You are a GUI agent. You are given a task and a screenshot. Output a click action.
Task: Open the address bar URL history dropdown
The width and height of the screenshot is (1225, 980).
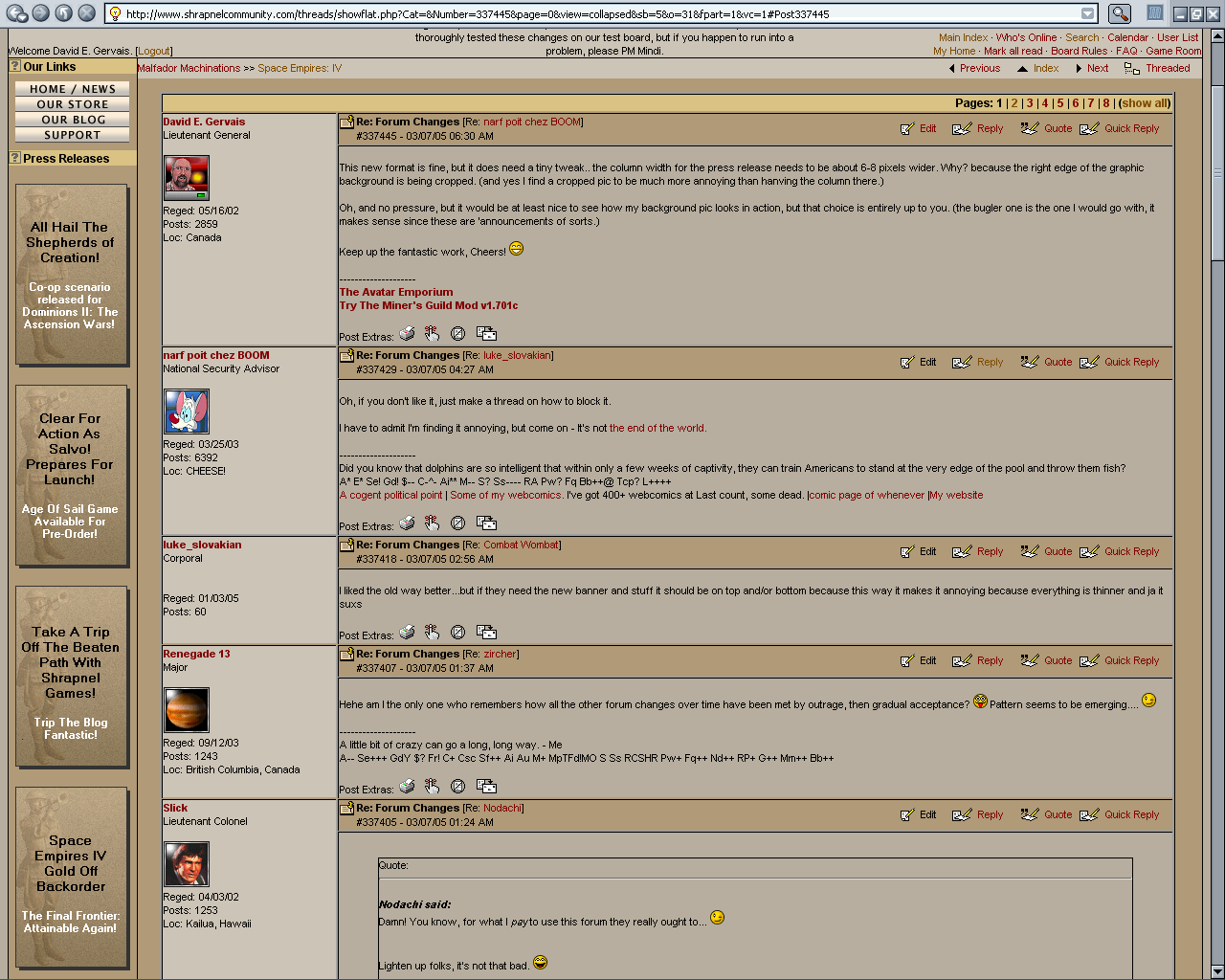[x=1088, y=13]
